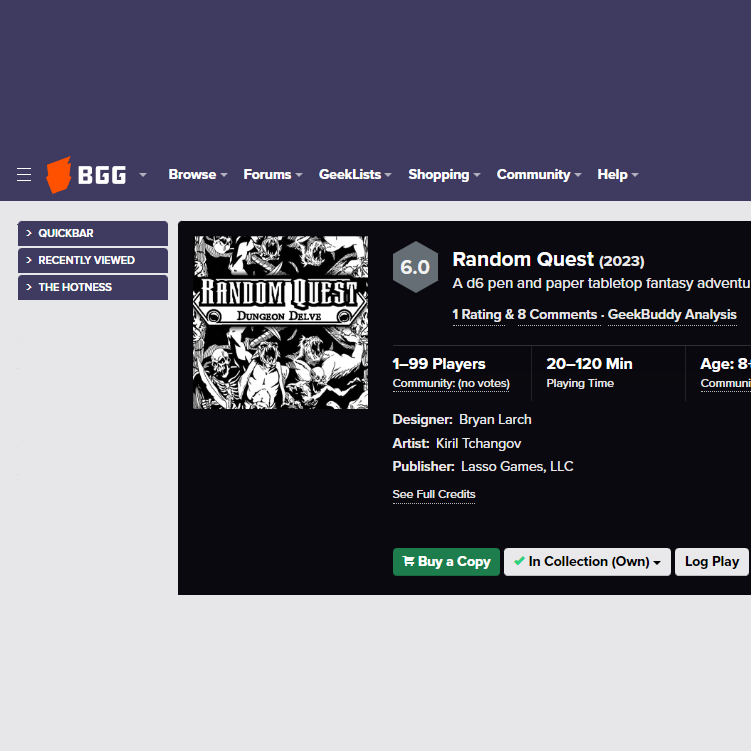Screen dimensions: 751x751
Task: Open Community player count votes link
Action: [451, 384]
